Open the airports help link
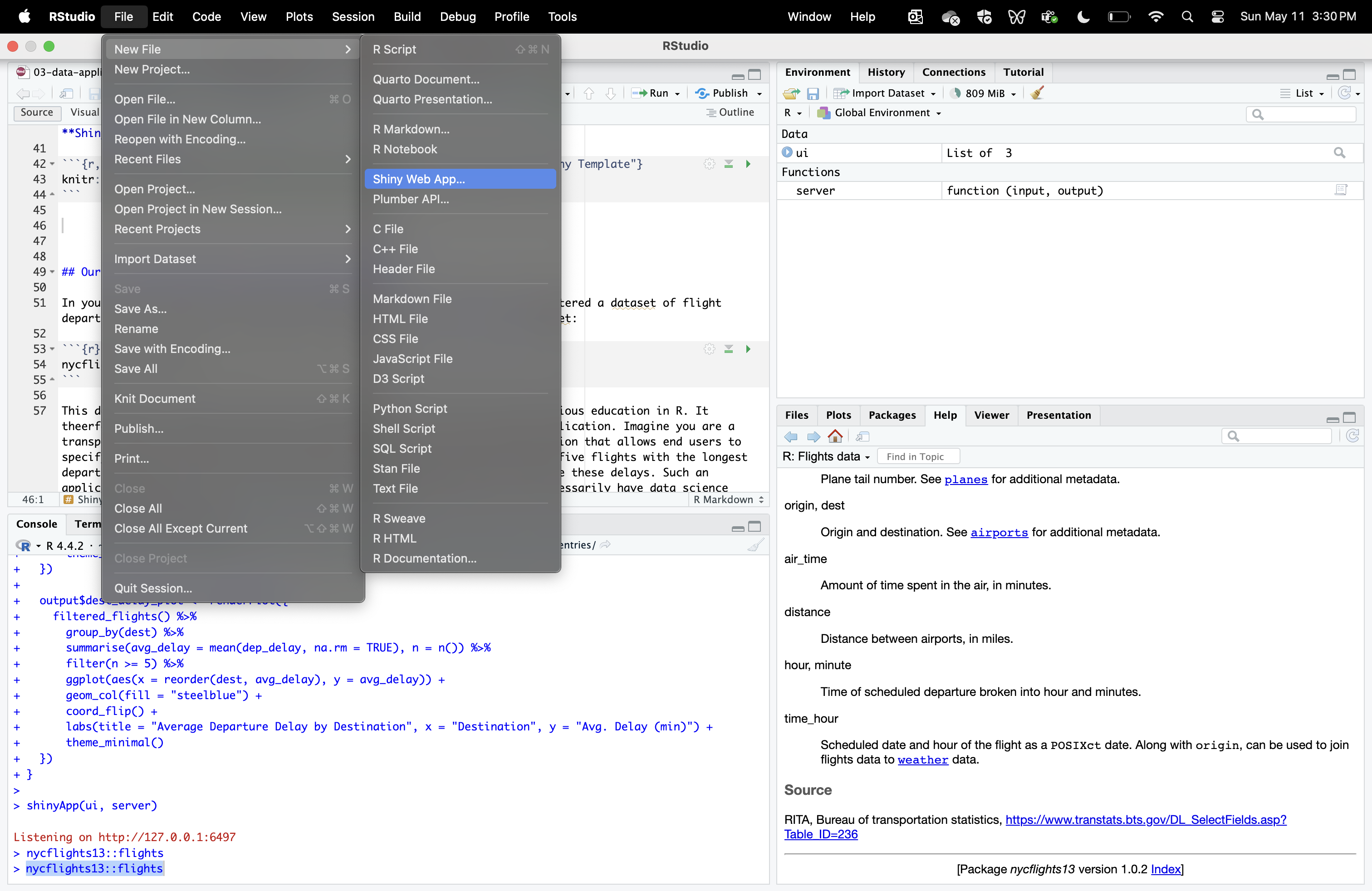1372x891 pixels. (999, 533)
